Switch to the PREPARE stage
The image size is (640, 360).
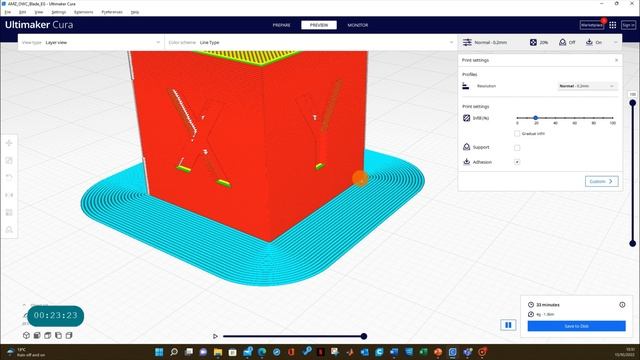281,25
